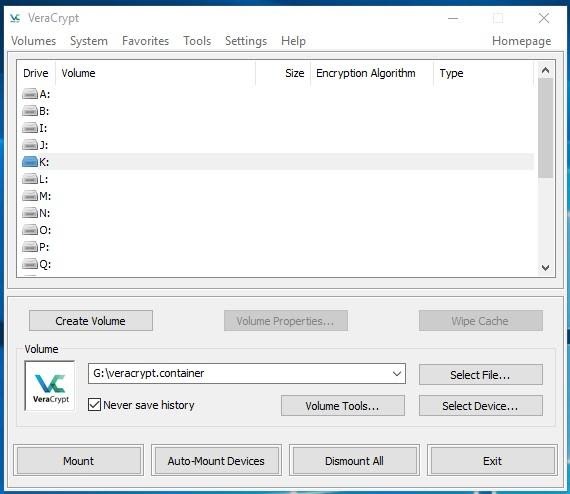Select the P: drive icon

(x=30, y=247)
